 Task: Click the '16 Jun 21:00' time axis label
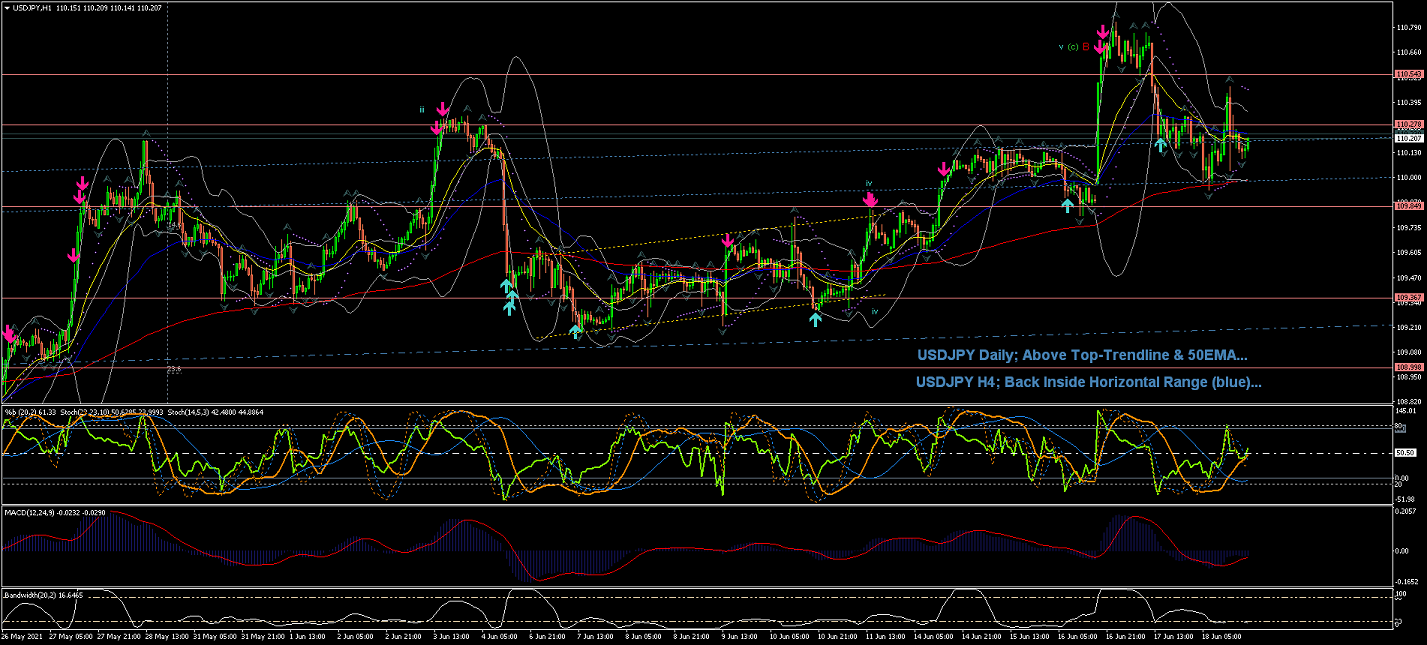[x=1125, y=636]
